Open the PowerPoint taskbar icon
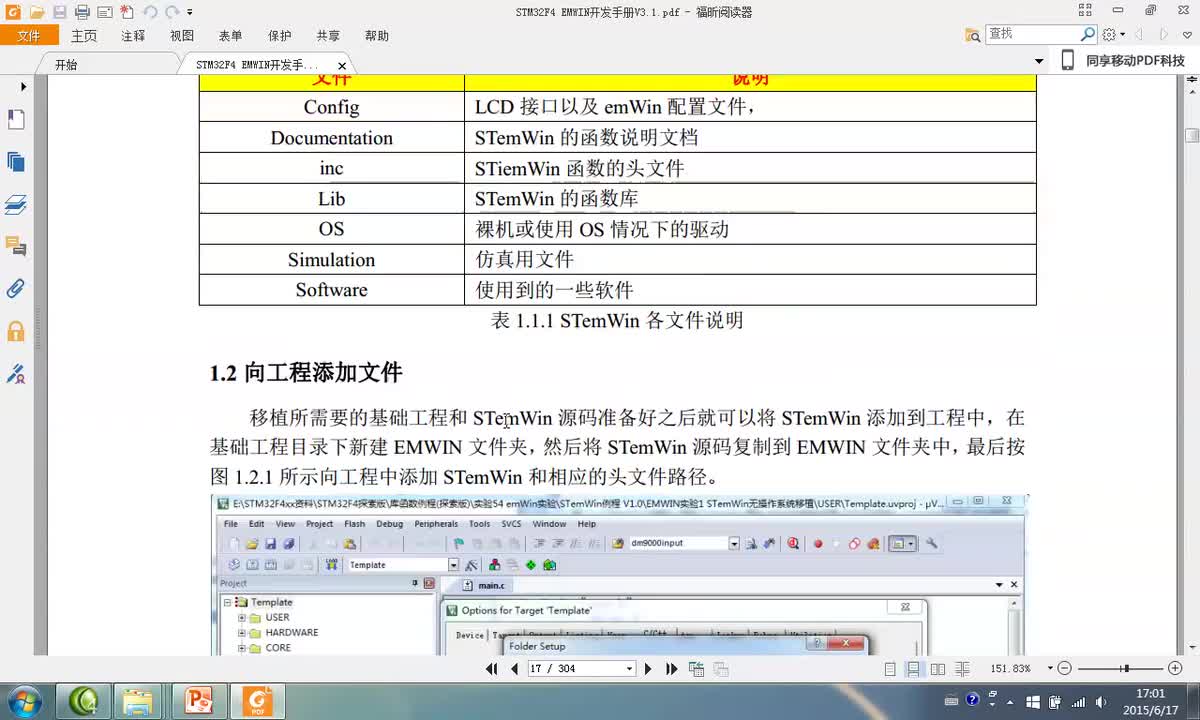 click(x=200, y=701)
